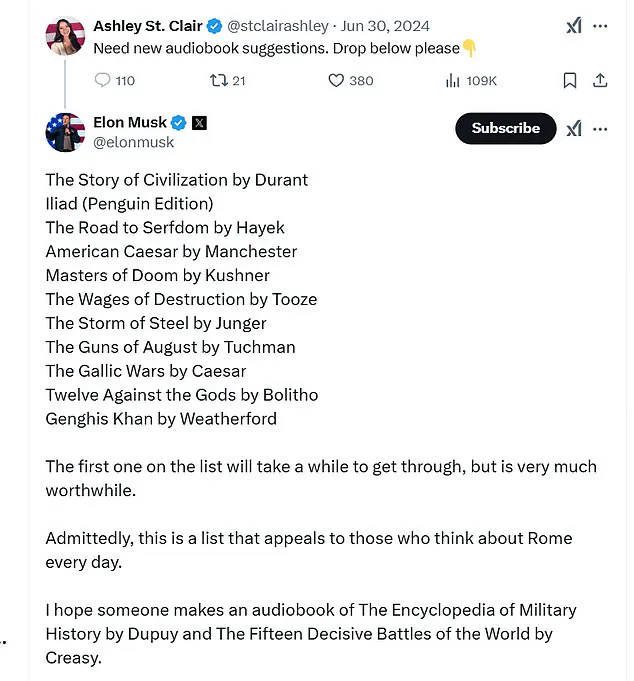Viewport: 634px width, 681px height.
Task: Open the Ashley St. Clair name link
Action: [146, 26]
